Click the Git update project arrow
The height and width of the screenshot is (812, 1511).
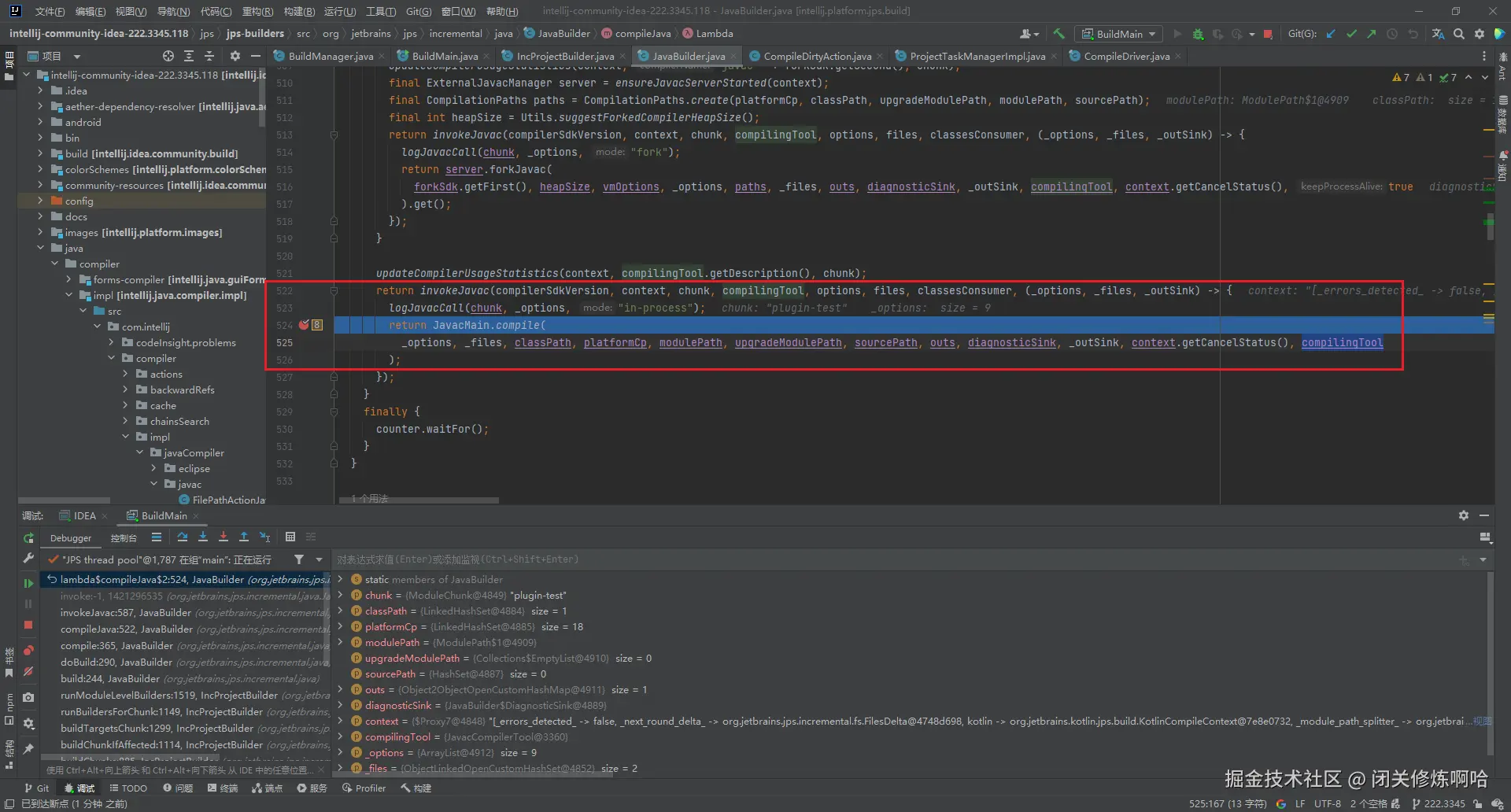click(1331, 34)
